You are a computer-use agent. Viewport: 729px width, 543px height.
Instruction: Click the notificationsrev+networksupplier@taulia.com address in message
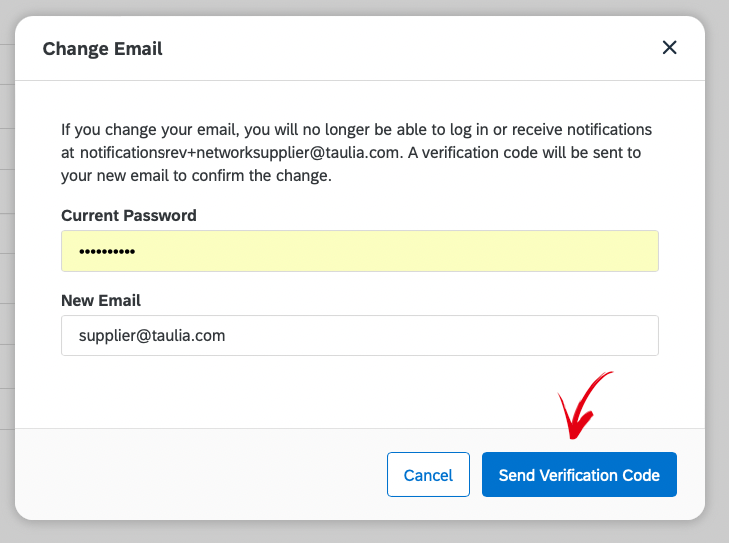239,152
